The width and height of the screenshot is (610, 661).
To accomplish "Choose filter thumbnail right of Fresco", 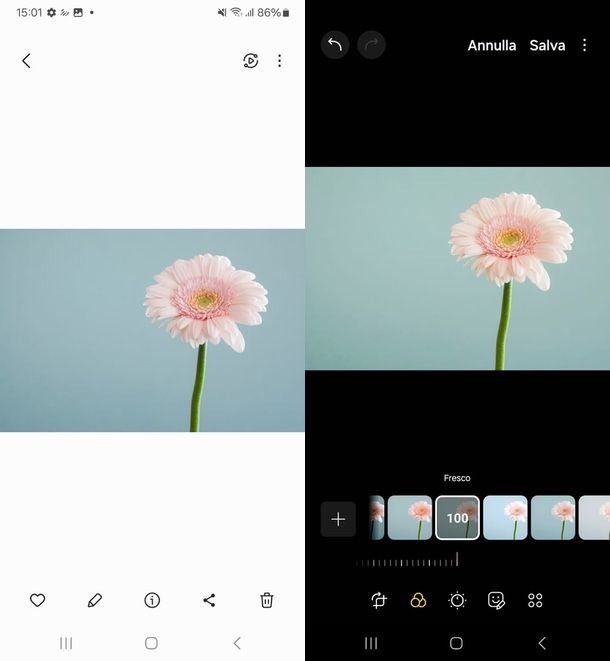I will pyautogui.click(x=505, y=518).
